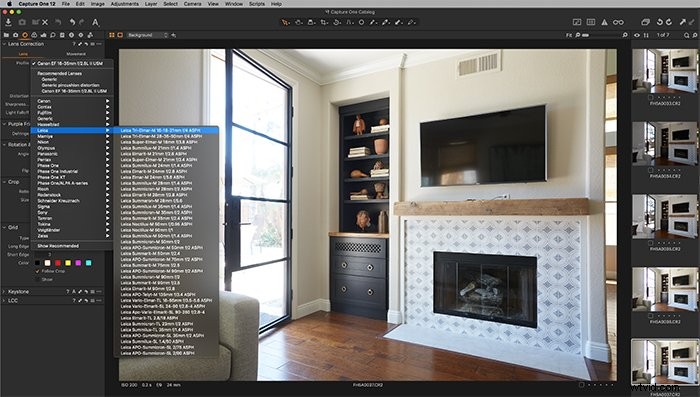Viewport: 700px width, 397px height.
Task: Expand the Zeiss lens submenu
Action: (x=71, y=236)
